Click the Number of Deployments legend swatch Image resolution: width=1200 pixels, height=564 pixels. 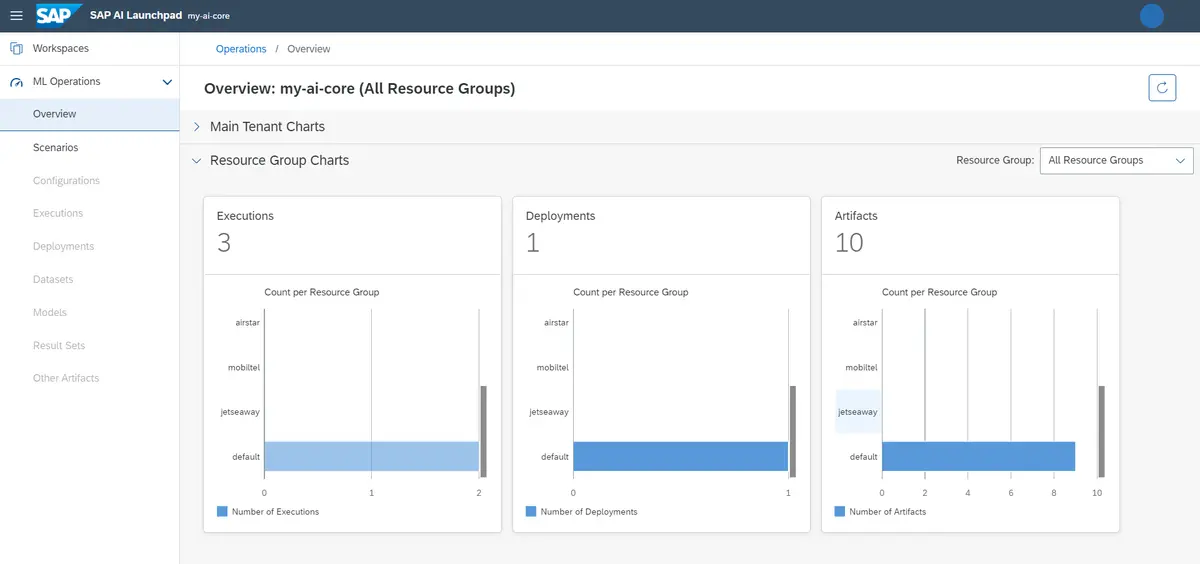pyautogui.click(x=531, y=511)
